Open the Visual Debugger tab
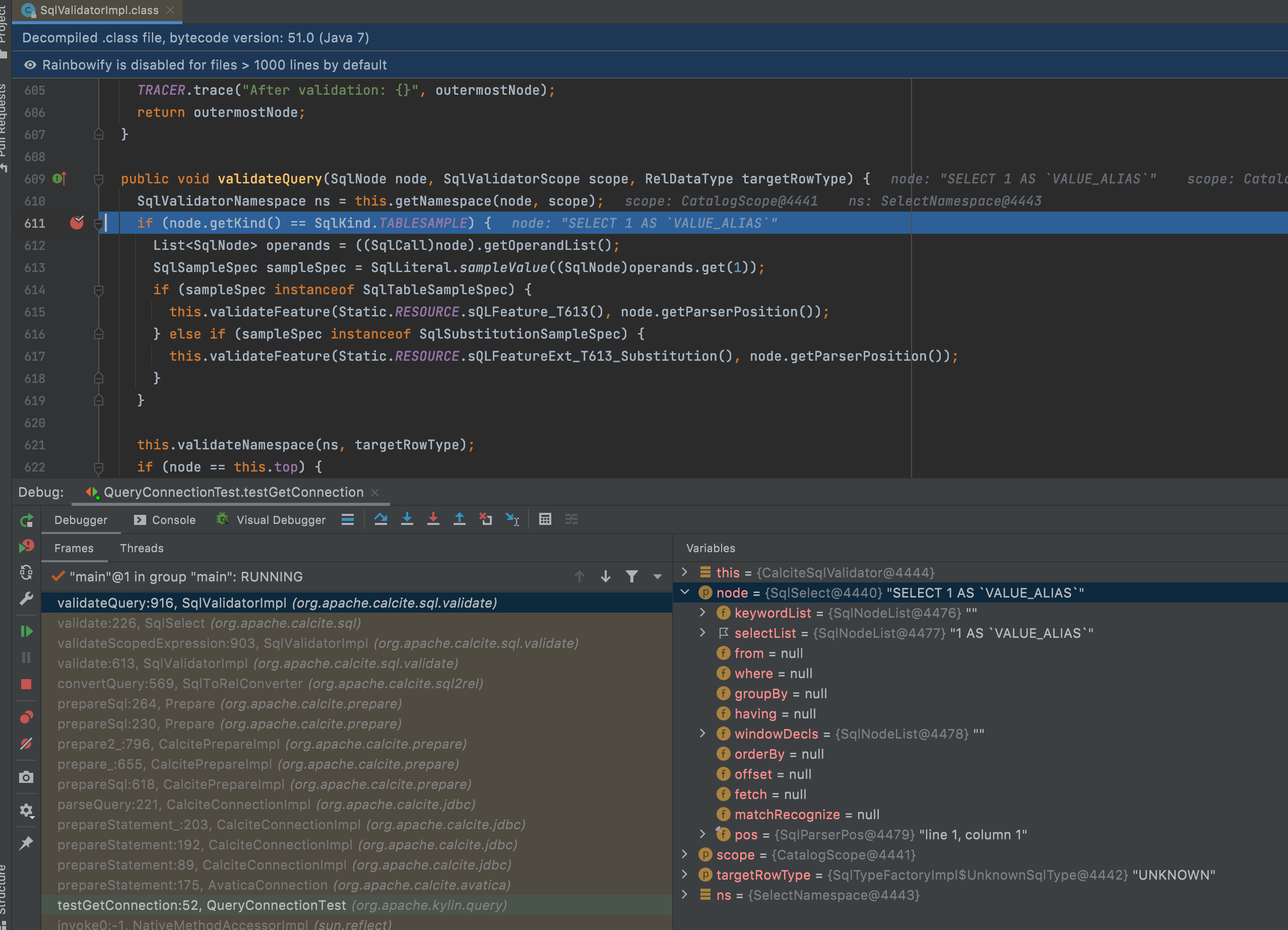Image resolution: width=1288 pixels, height=930 pixels. [271, 520]
